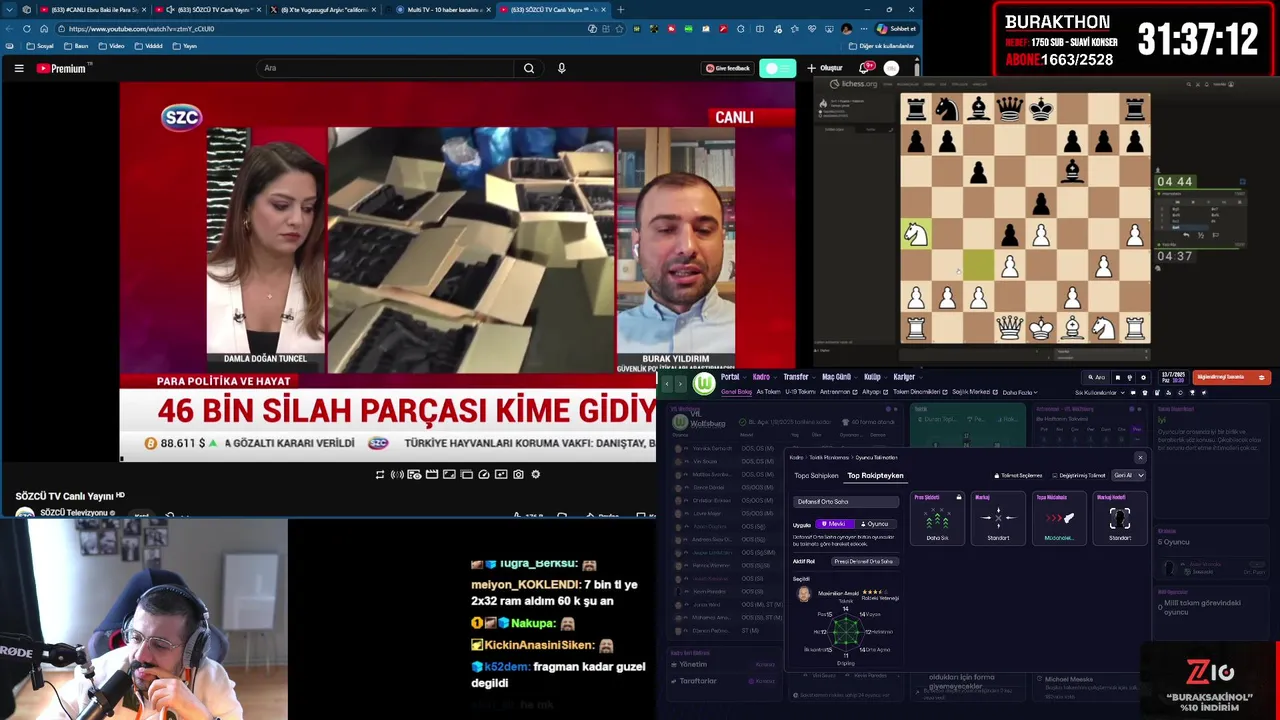The image size is (1280, 720).
Task: Click the white queen on the chessboard
Action: (x=1010, y=327)
